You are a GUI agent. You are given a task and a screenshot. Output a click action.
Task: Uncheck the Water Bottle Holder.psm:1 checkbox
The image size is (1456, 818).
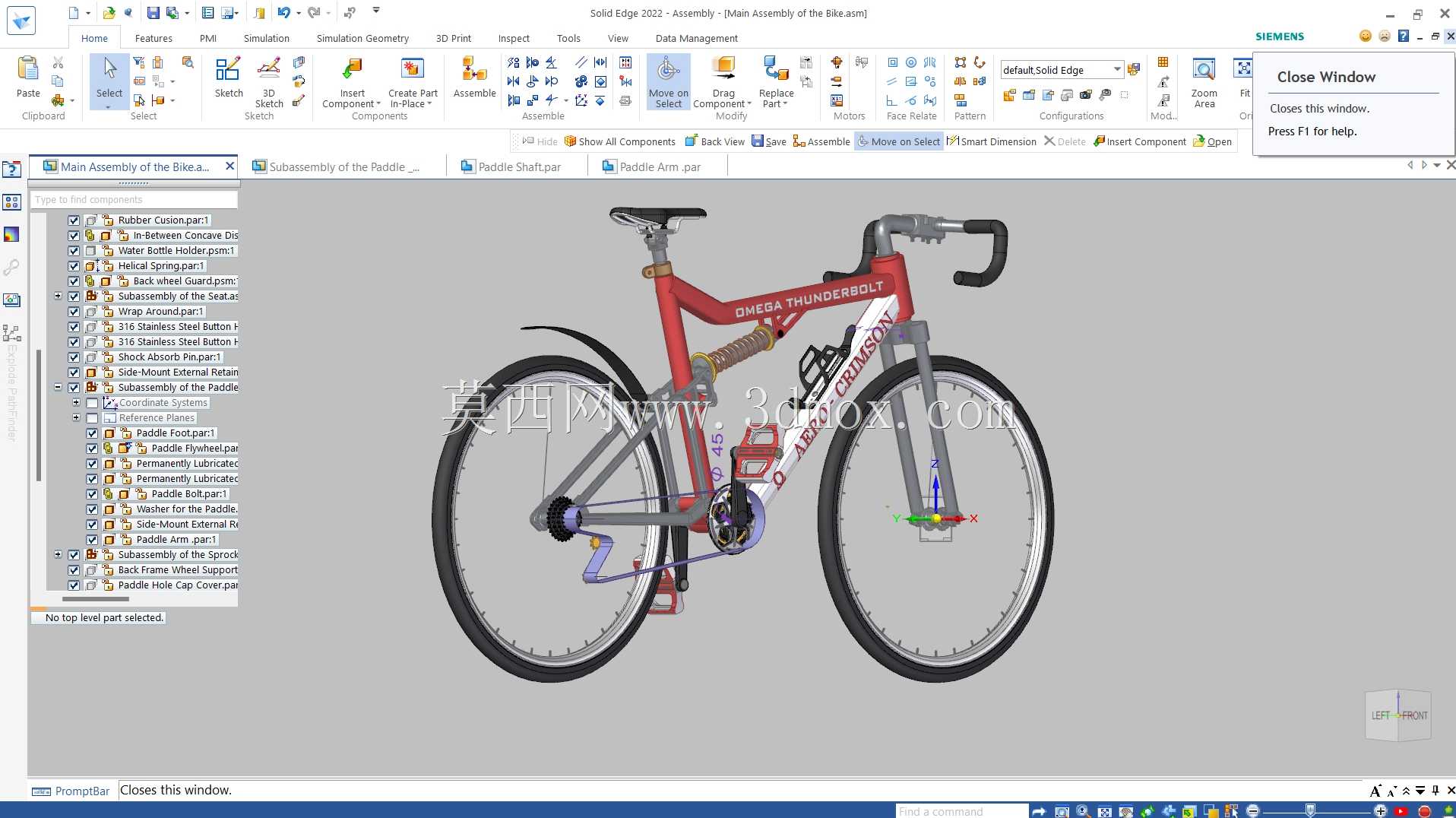[x=74, y=251]
